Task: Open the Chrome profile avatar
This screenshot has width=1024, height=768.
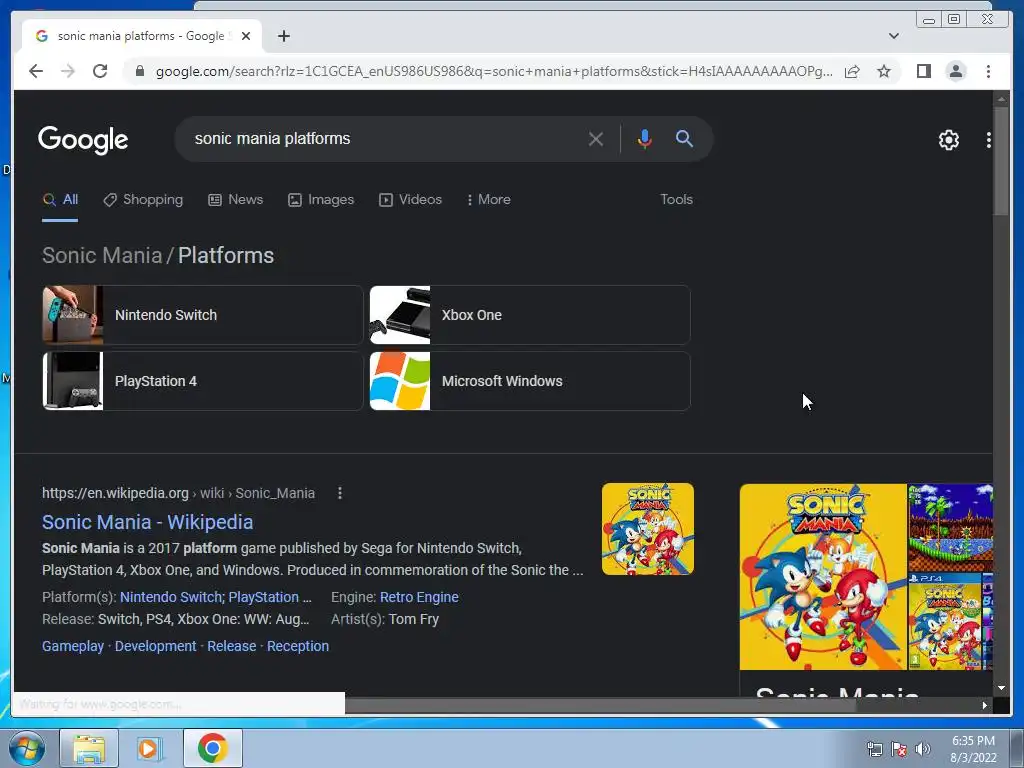Action: click(955, 71)
